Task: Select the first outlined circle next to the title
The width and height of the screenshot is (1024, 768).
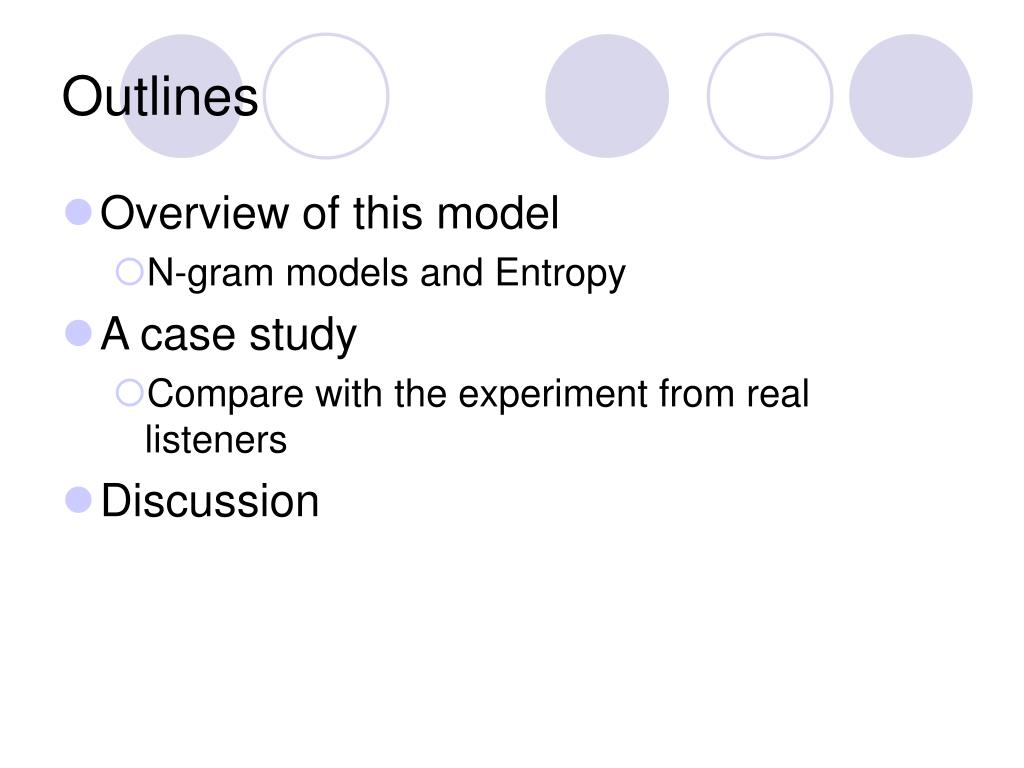Action: [326, 96]
